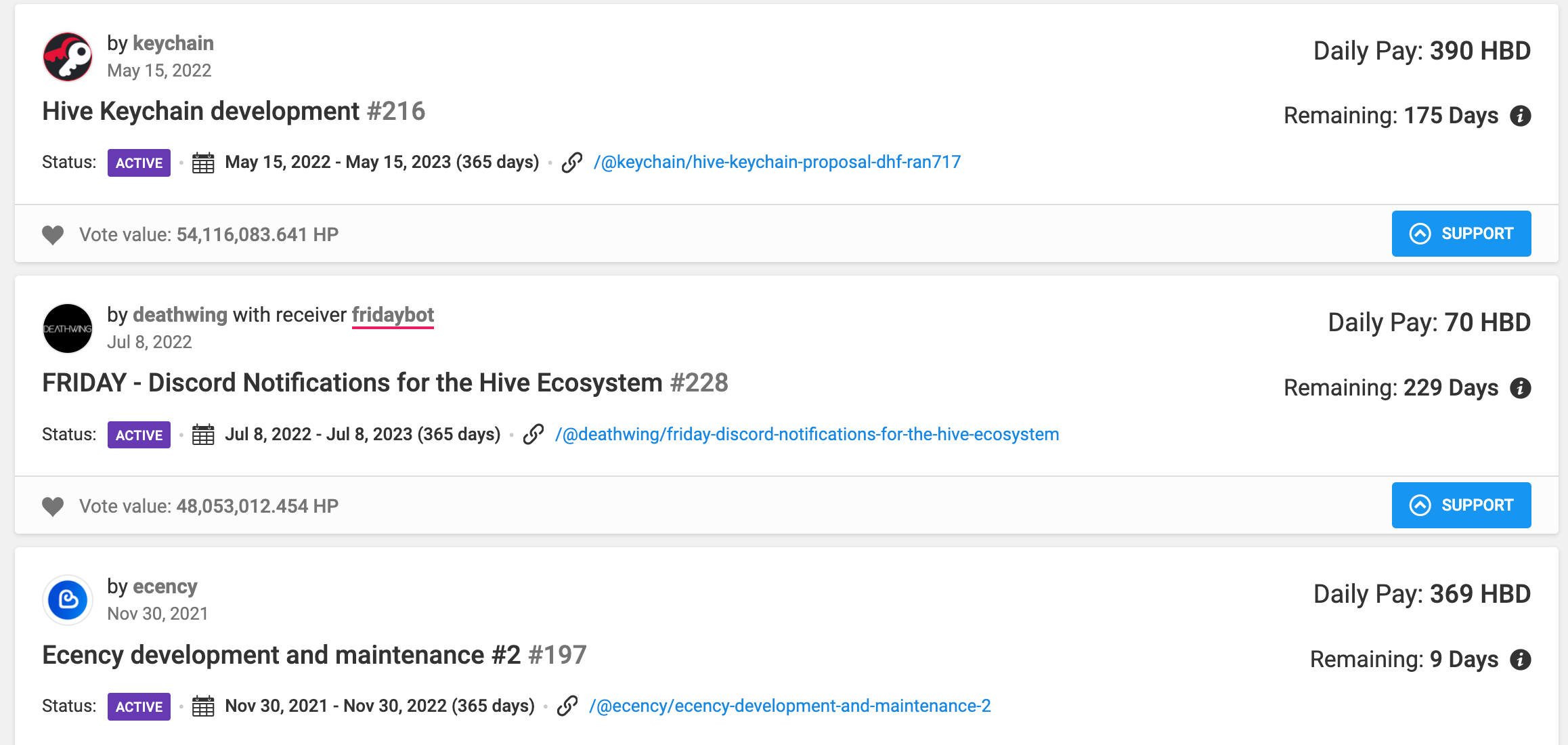The height and width of the screenshot is (745, 1568).
Task: Click the chain link icon for ecency proposal
Action: click(x=567, y=706)
